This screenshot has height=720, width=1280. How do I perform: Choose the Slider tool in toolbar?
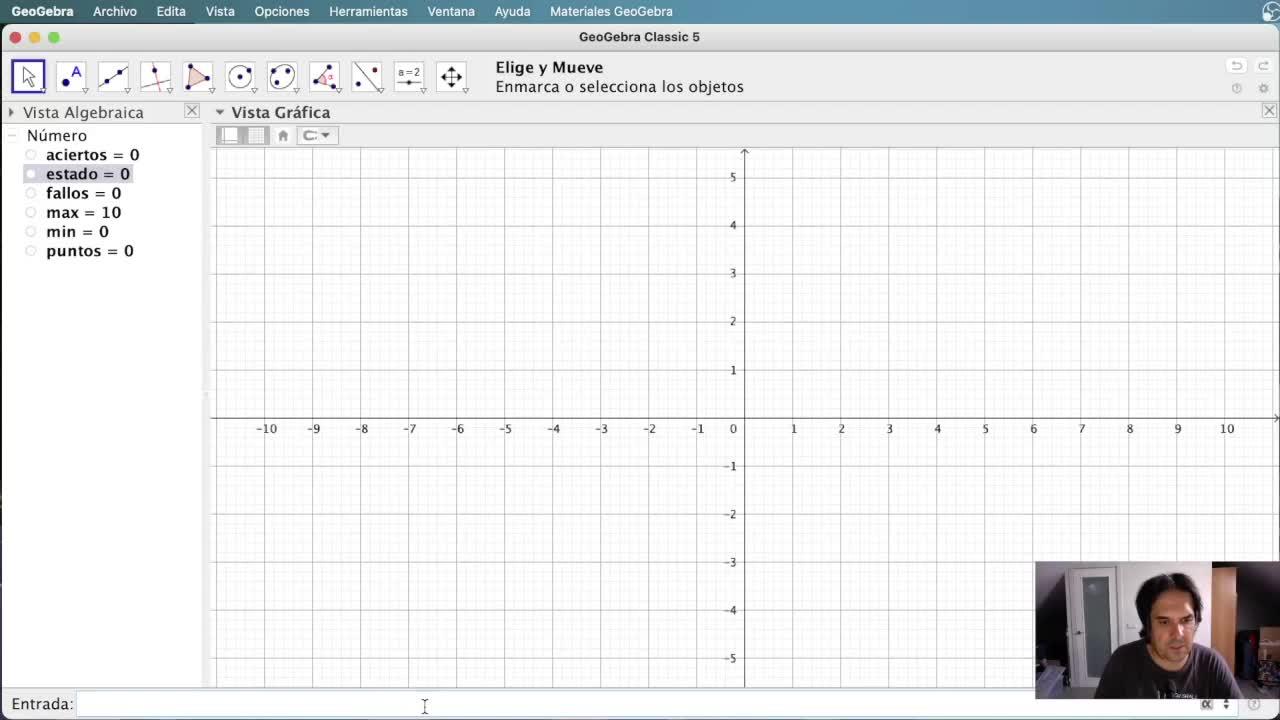(x=409, y=77)
